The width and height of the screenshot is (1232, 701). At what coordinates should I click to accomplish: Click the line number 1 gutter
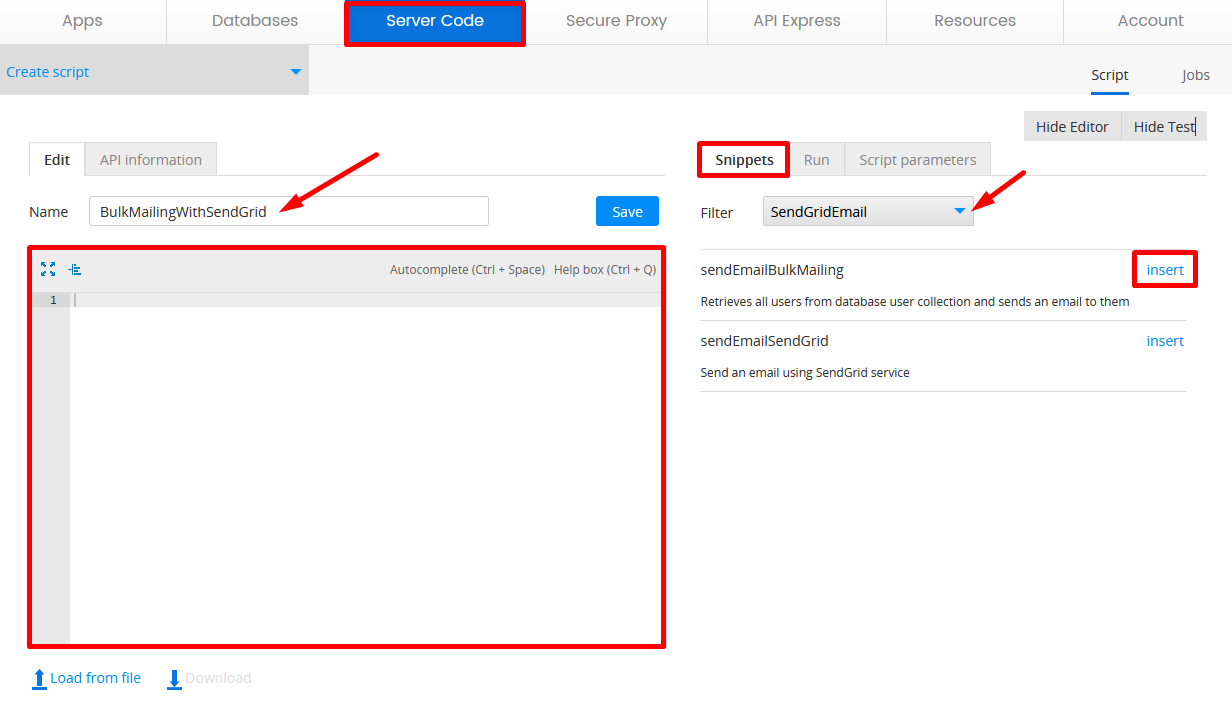pyautogui.click(x=51, y=300)
